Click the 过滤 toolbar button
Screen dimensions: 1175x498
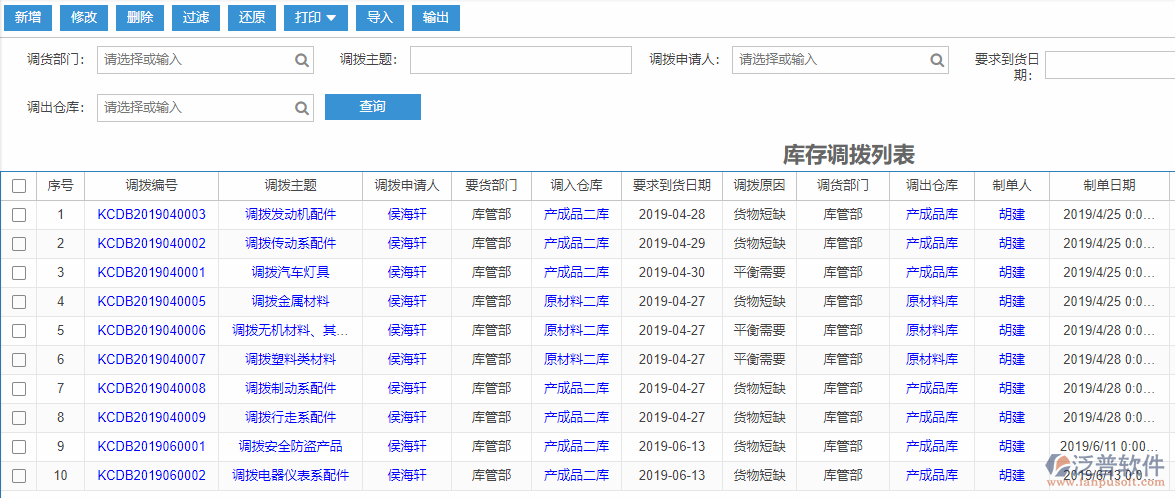click(x=196, y=17)
